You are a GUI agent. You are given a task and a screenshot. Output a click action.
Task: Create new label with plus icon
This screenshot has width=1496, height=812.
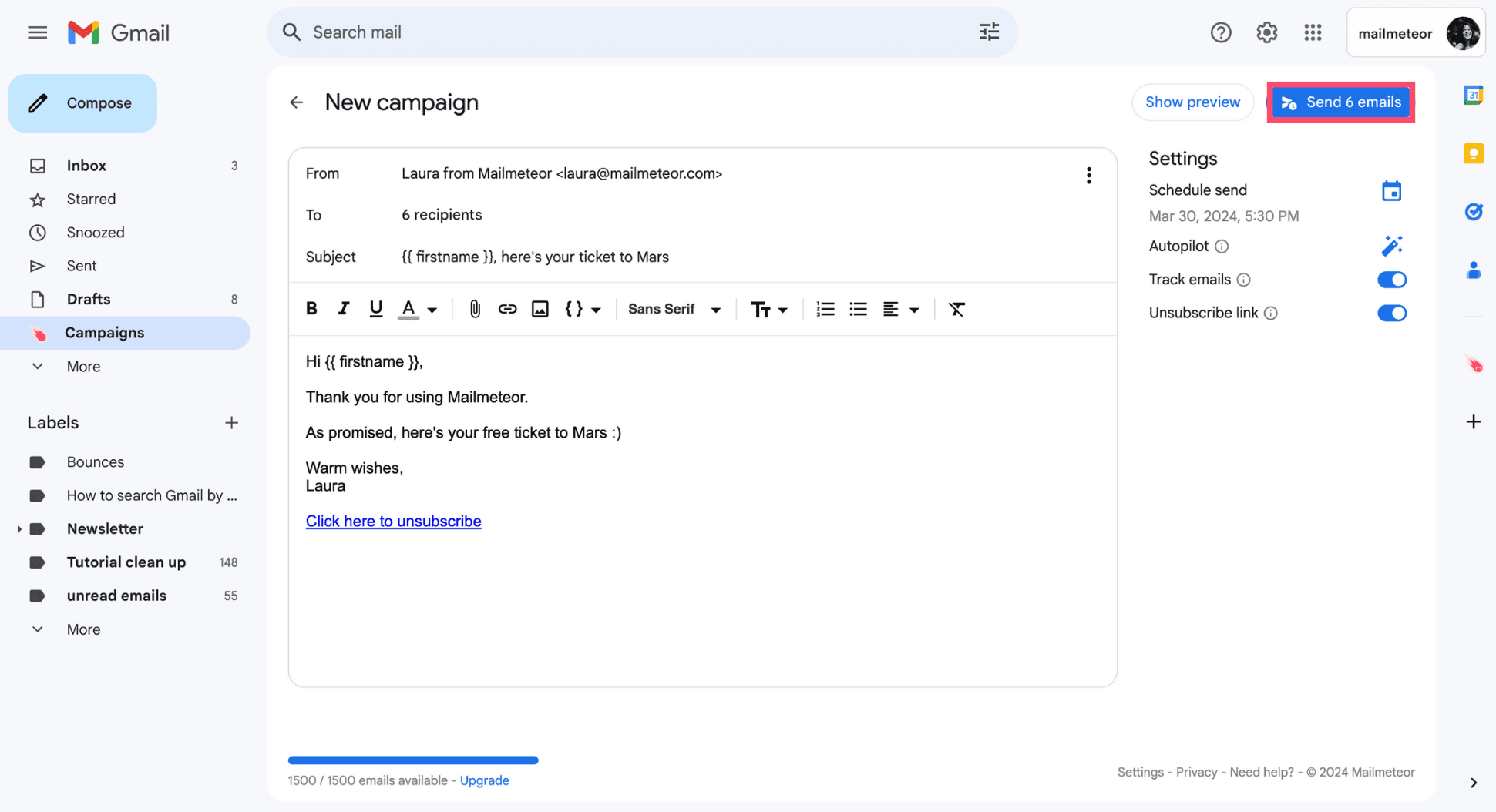(x=231, y=423)
